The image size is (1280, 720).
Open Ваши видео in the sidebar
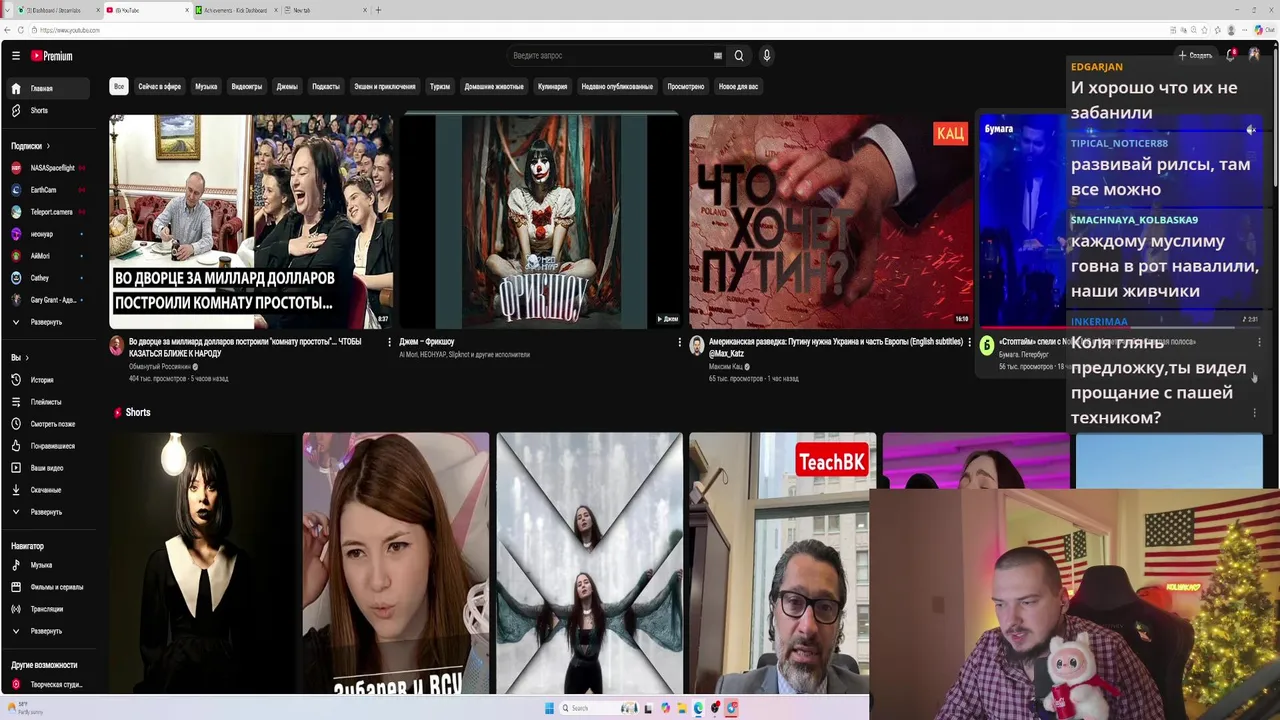(46, 468)
